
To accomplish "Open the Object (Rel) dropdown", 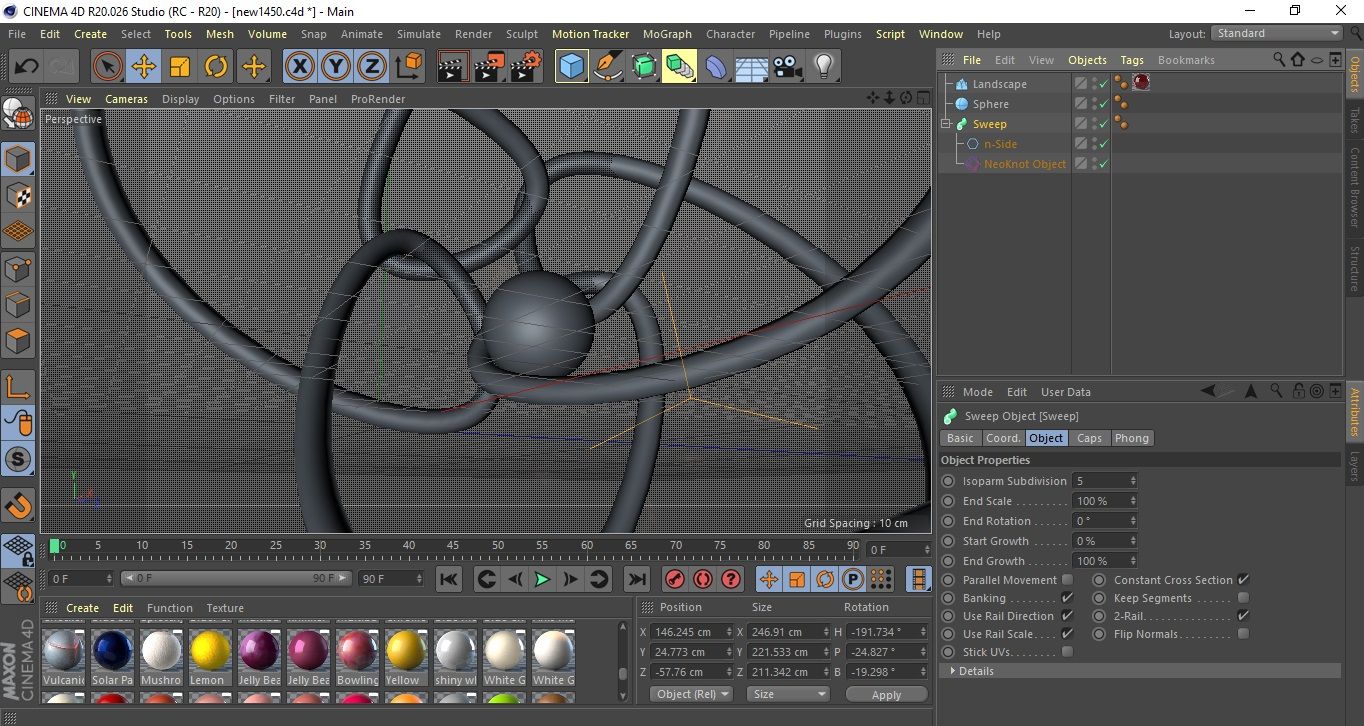I will pos(691,694).
